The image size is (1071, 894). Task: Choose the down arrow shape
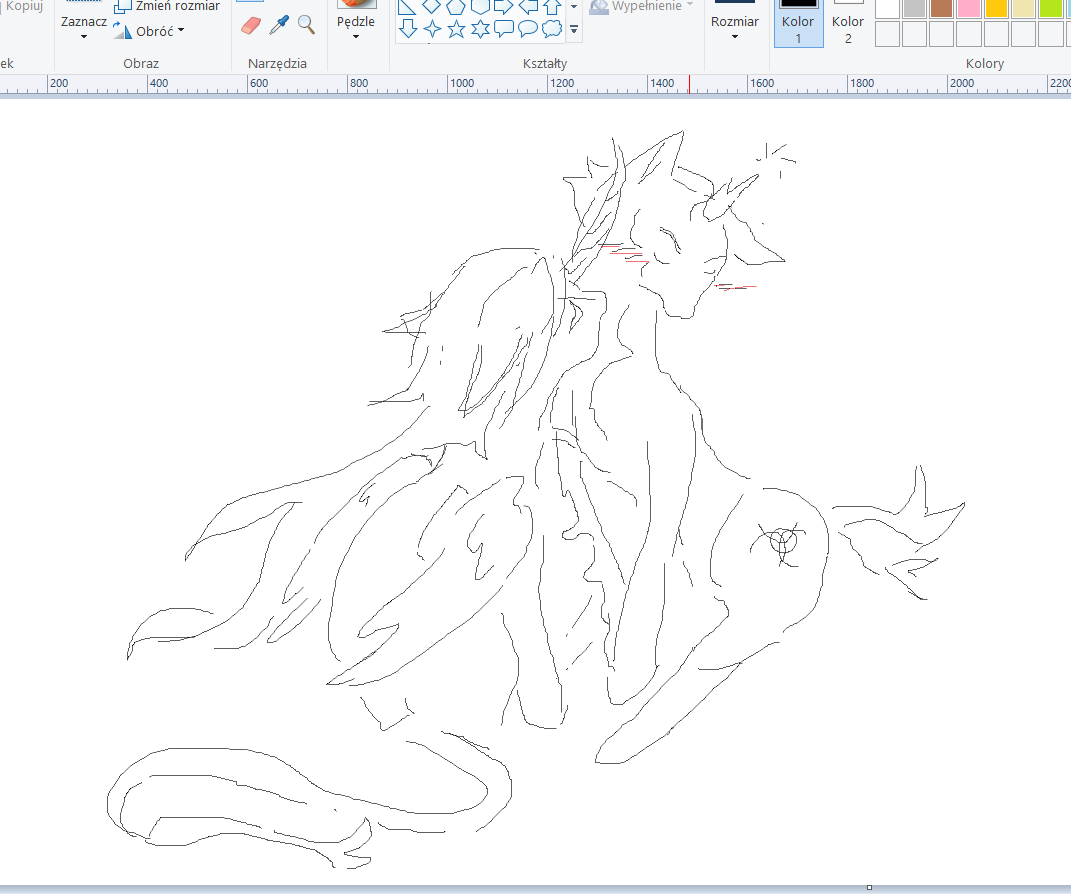[x=408, y=29]
